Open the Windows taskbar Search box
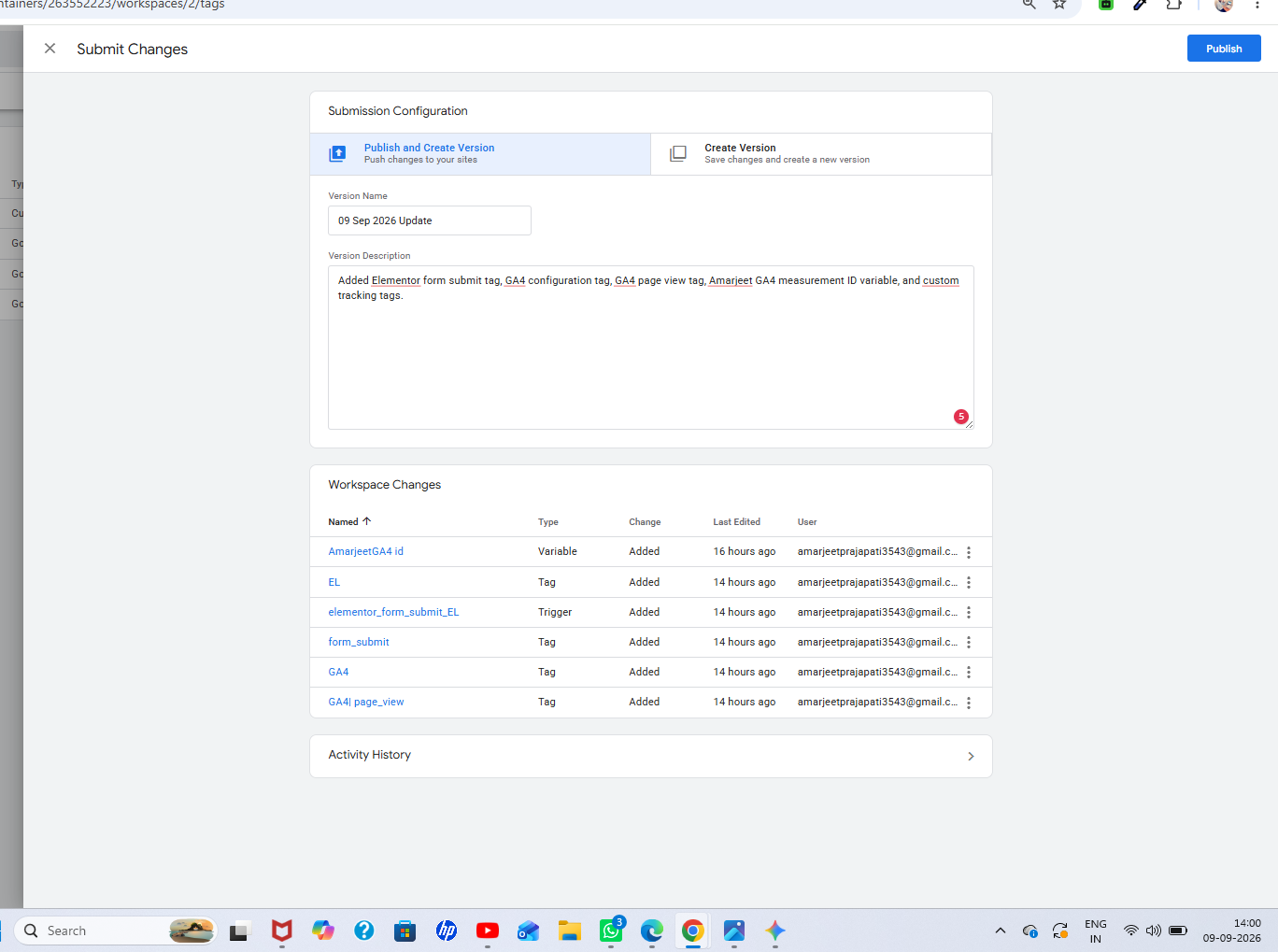This screenshot has height=952, width=1278. [x=116, y=931]
